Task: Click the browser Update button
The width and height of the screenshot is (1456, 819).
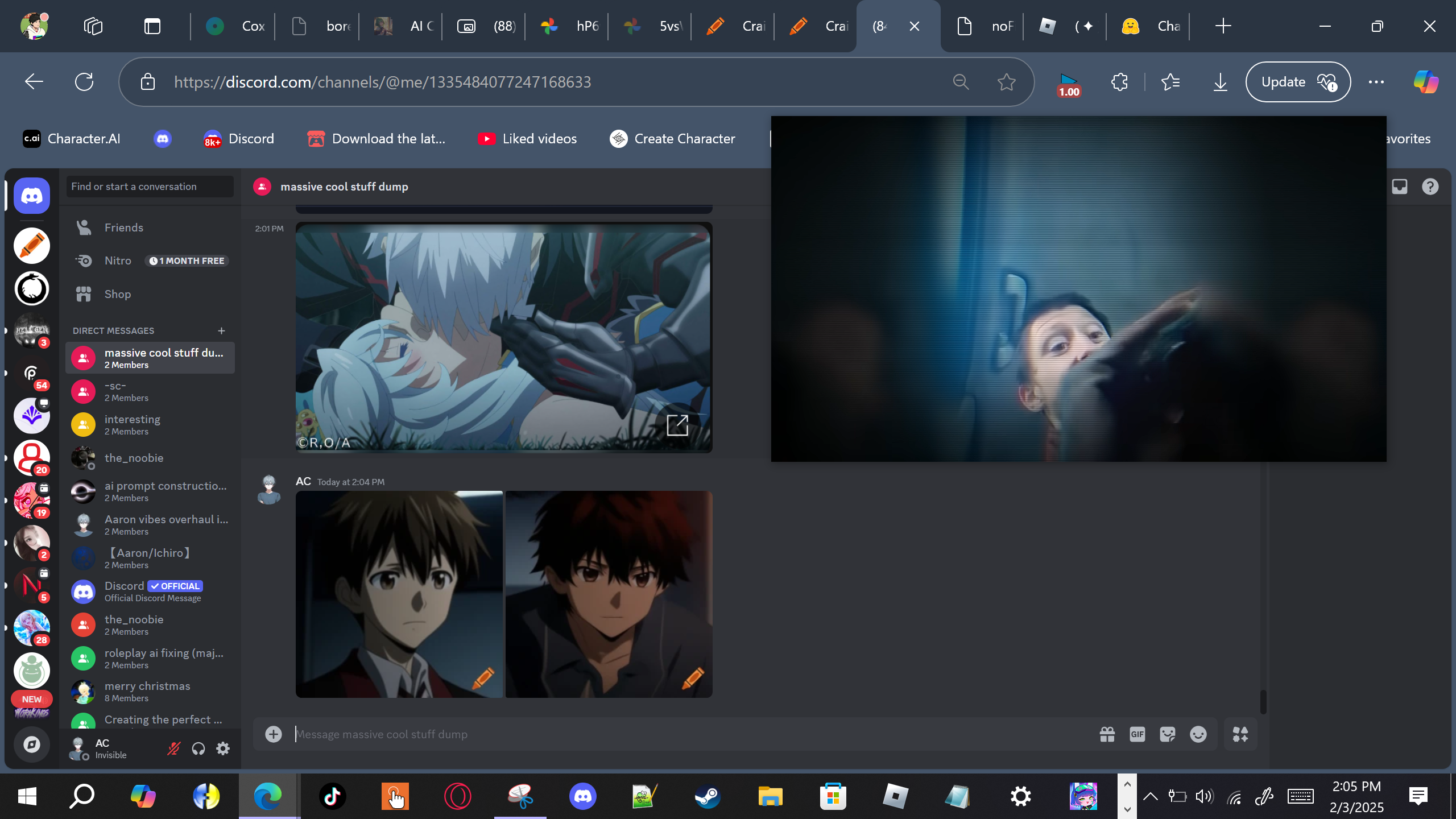Action: (x=1298, y=82)
